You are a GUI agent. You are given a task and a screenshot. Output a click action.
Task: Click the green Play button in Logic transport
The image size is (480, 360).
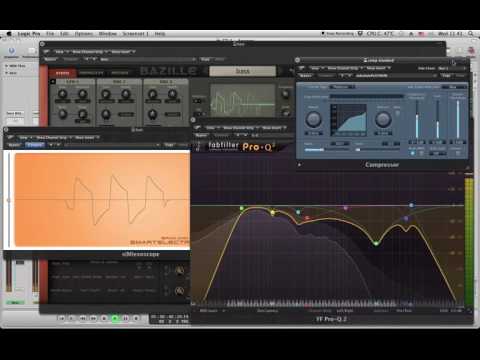point(115,318)
